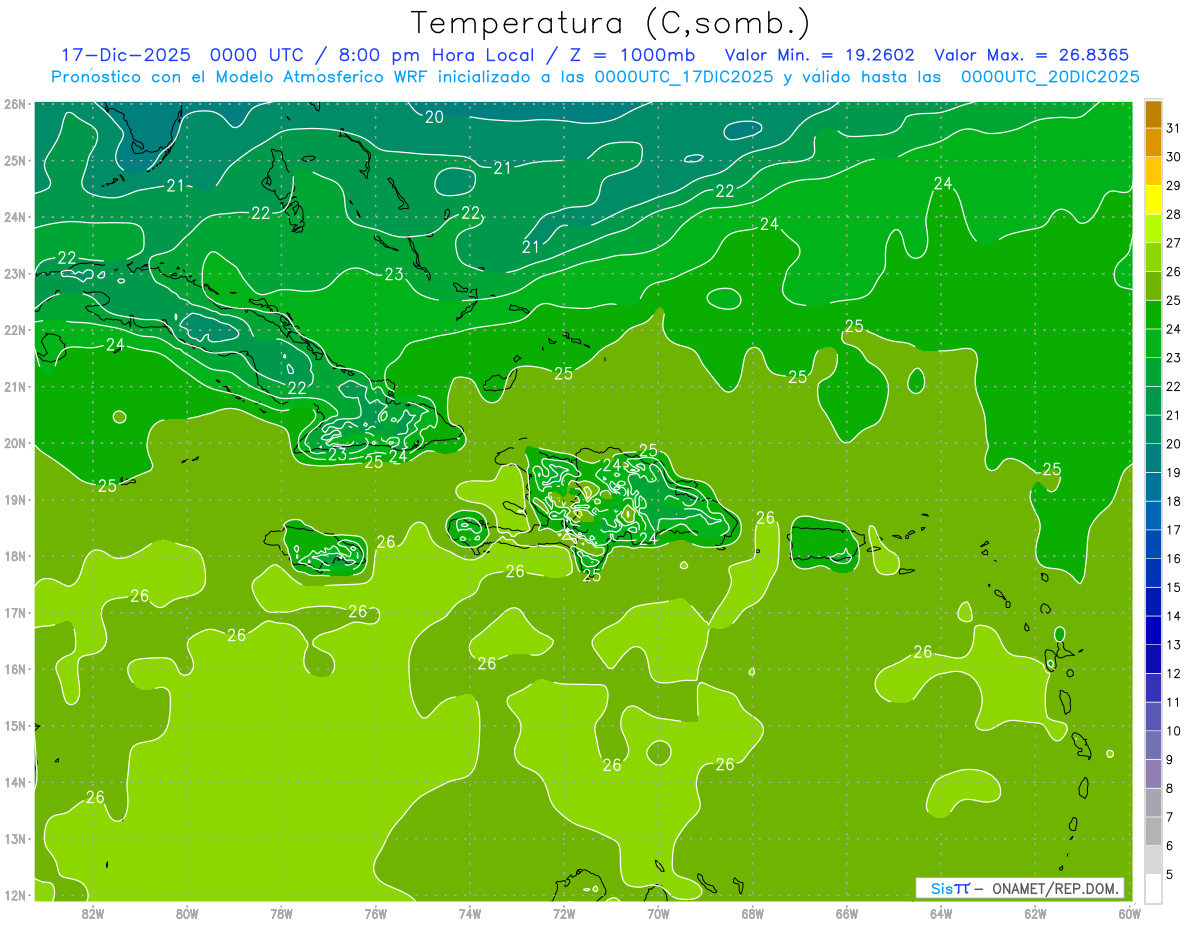Click the "10" value on the color scale
Screen dimensions: 1200x927
1173,731
